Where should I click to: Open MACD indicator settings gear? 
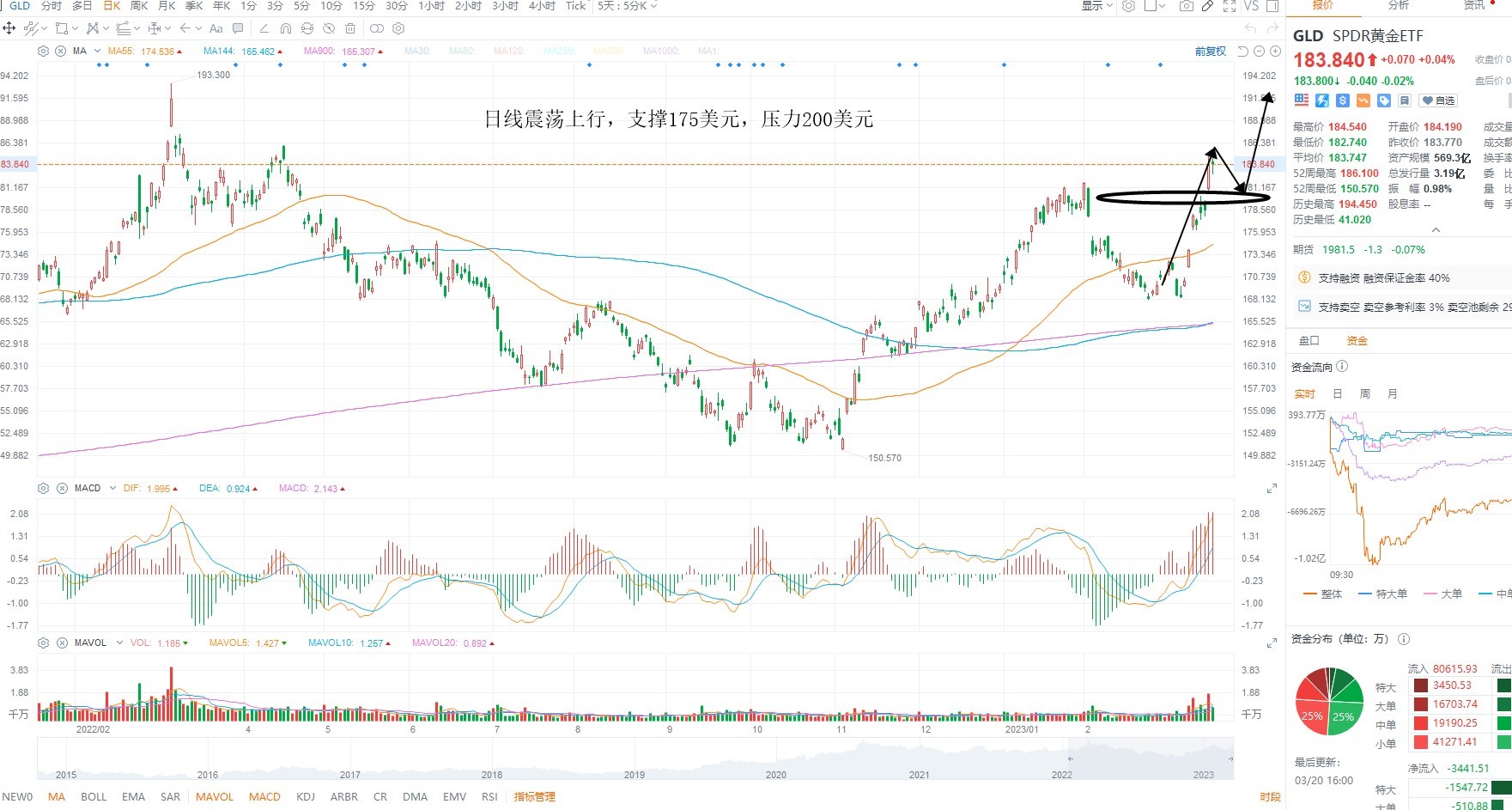pyautogui.click(x=44, y=488)
